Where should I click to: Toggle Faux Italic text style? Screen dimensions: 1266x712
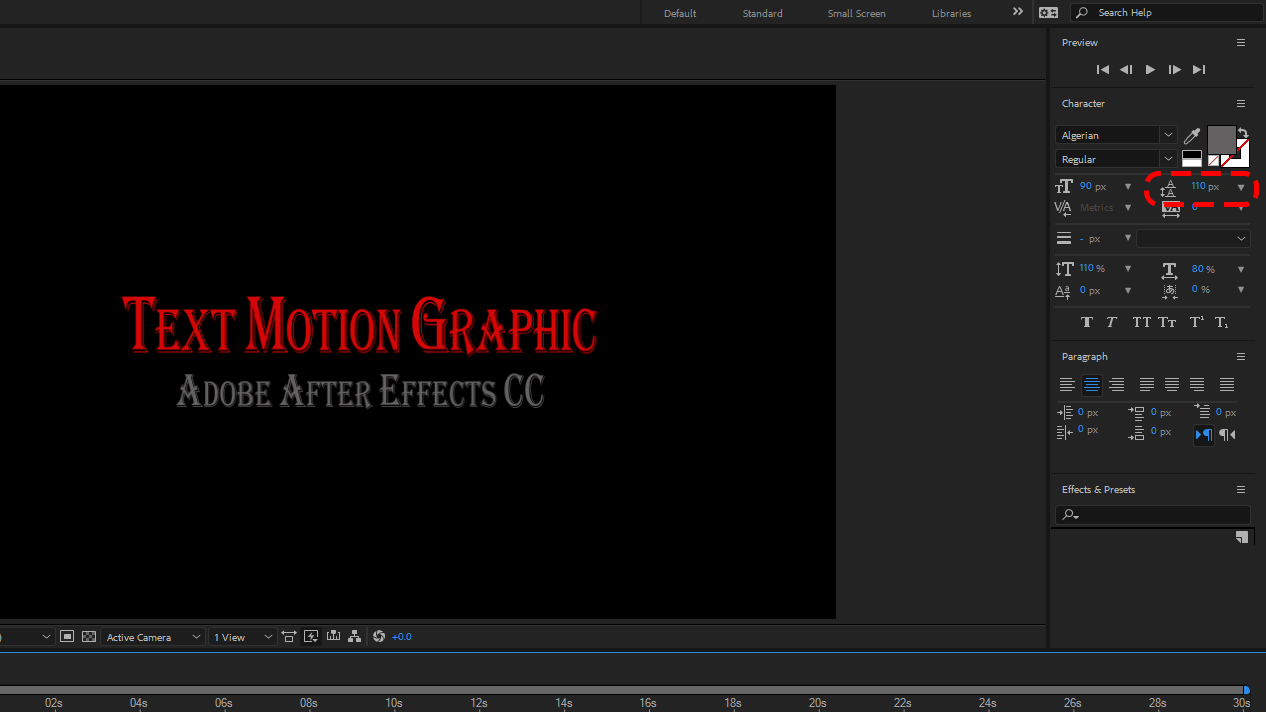click(1111, 322)
